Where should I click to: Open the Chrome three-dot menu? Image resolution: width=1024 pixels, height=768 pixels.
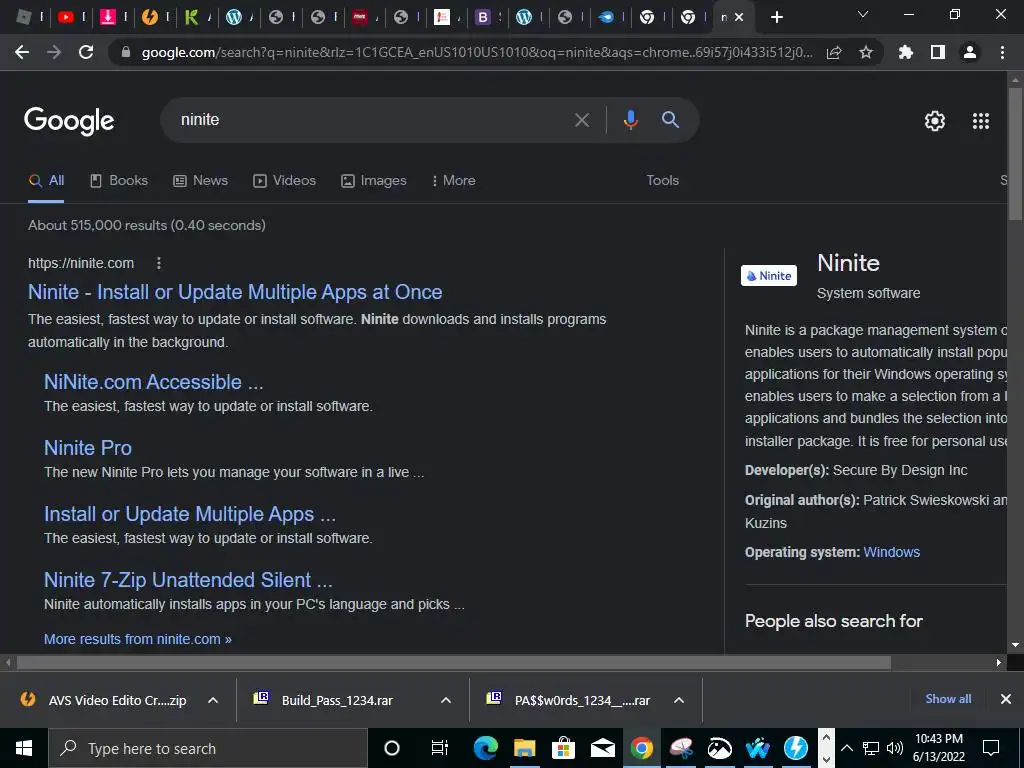click(1002, 52)
